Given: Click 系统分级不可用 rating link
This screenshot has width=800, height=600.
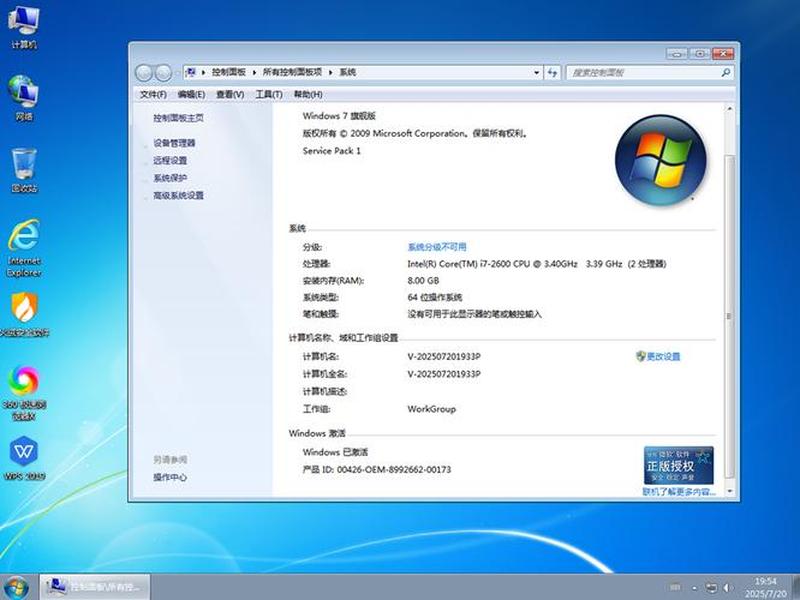Looking at the screenshot, I should pyautogui.click(x=437, y=247).
